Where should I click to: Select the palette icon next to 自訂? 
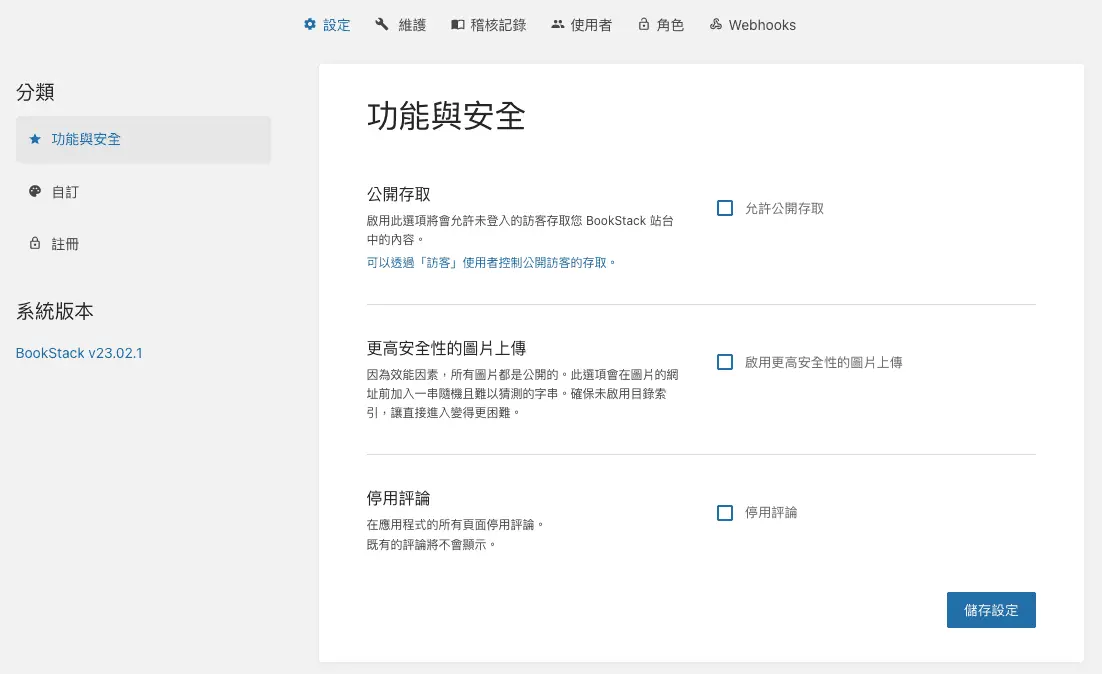37,191
